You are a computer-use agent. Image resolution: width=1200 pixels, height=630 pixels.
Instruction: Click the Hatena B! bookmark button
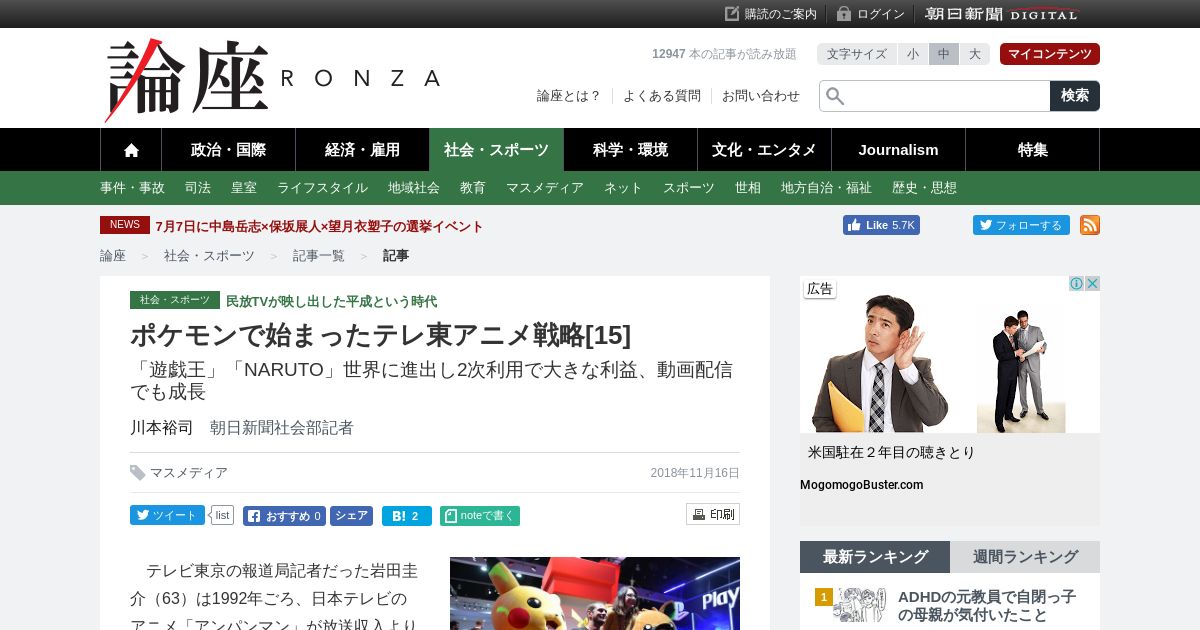(x=406, y=516)
